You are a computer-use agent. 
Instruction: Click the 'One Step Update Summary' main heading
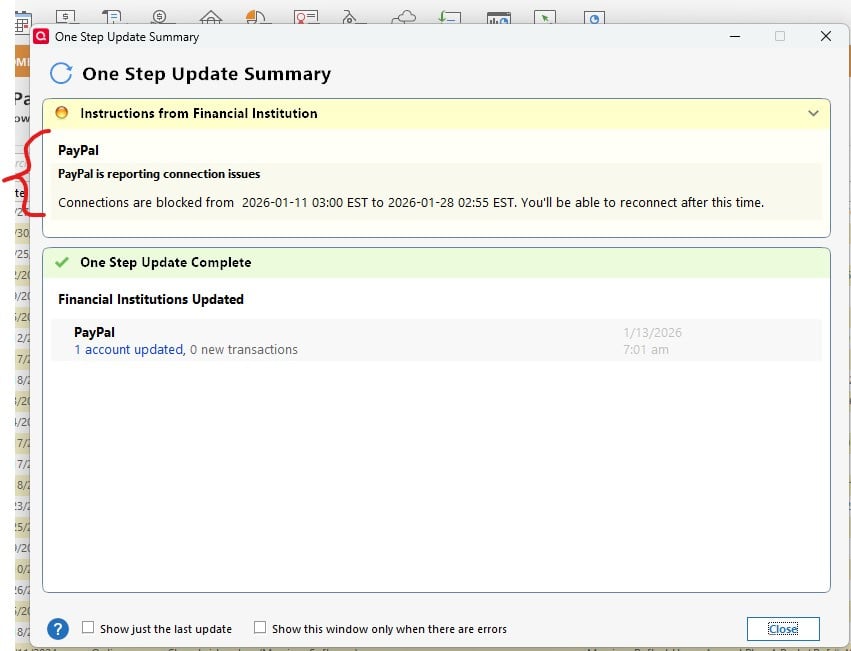click(206, 74)
